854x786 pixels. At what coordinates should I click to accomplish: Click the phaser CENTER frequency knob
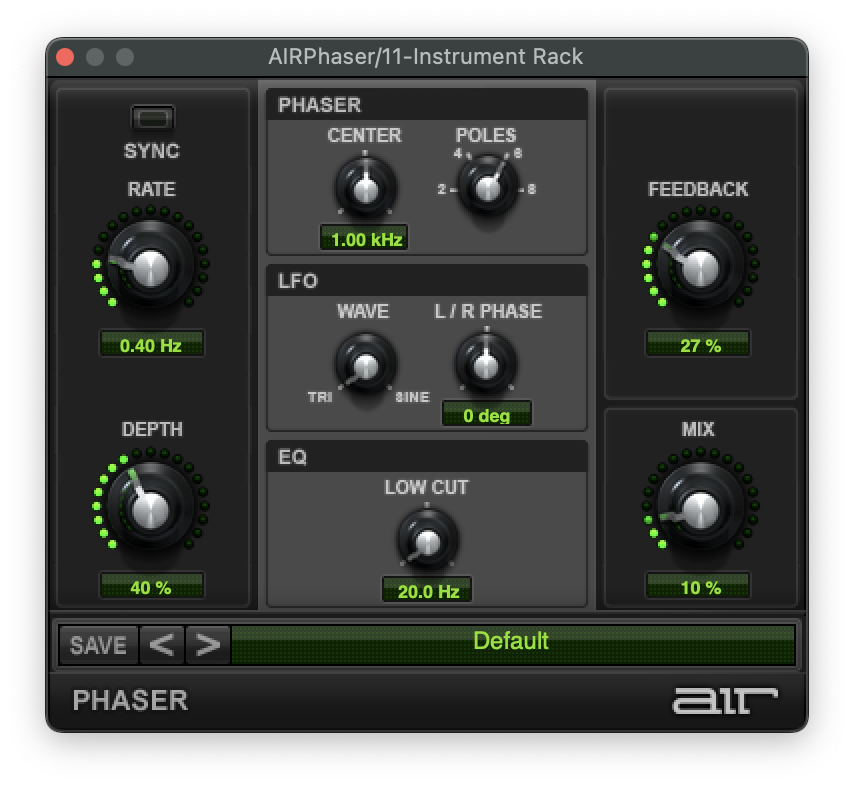(366, 188)
